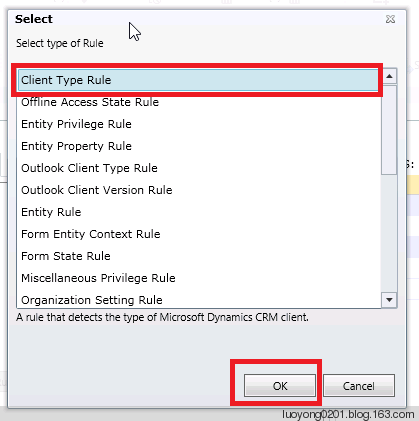Choose Entity Privilege Rule
The image size is (419, 421).
coord(199,124)
